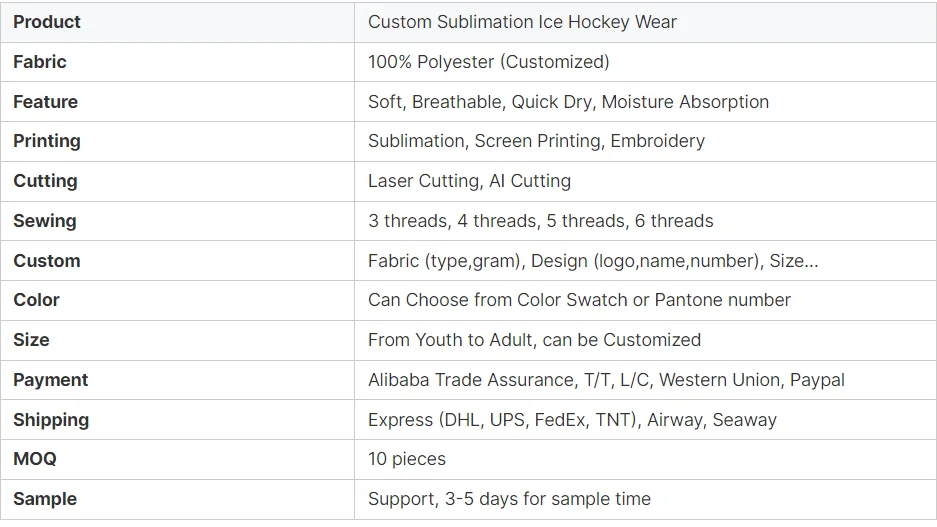The width and height of the screenshot is (937, 527).
Task: Click the "Product" row label
Action: (x=47, y=22)
